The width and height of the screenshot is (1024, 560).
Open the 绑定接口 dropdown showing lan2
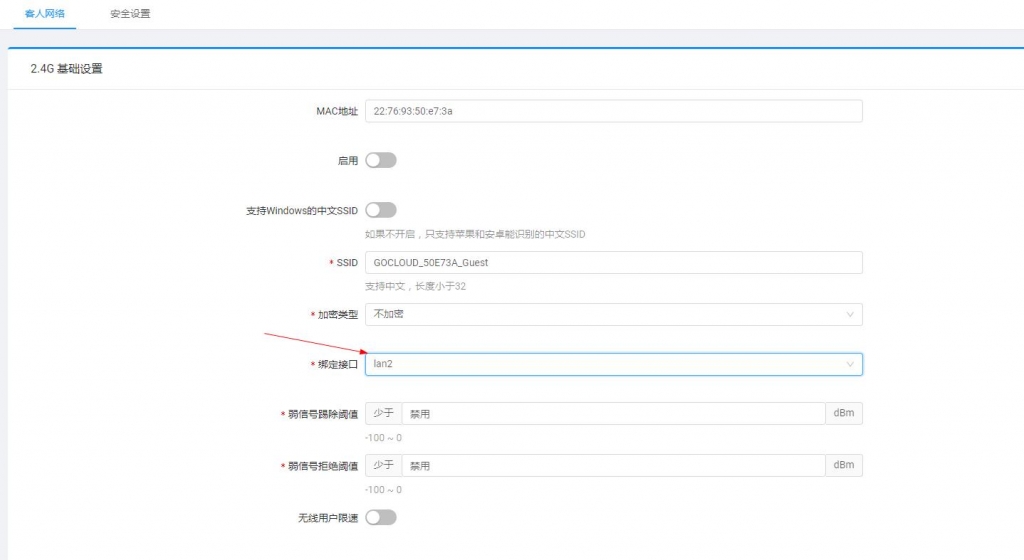pos(600,364)
